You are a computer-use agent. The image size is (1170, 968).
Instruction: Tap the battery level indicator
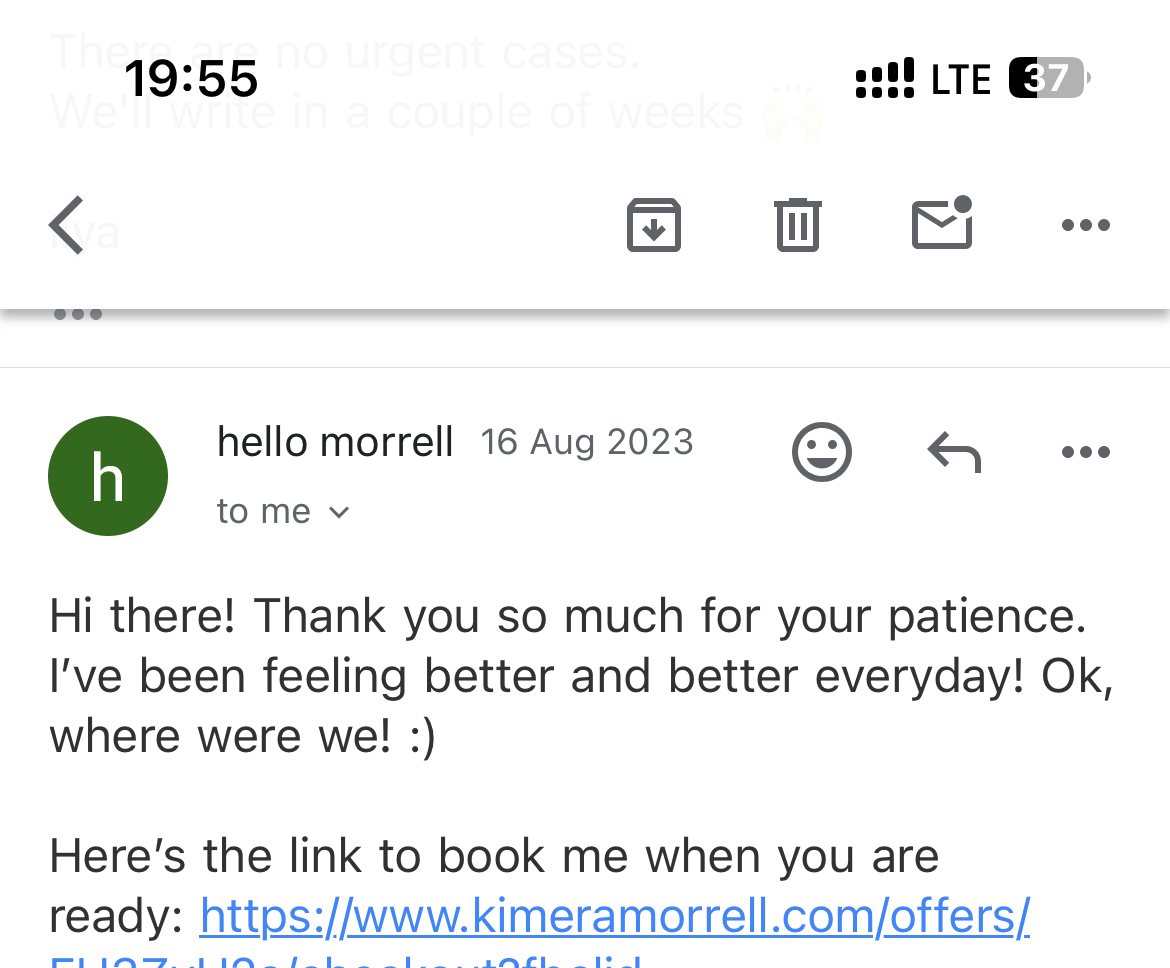click(x=1048, y=79)
